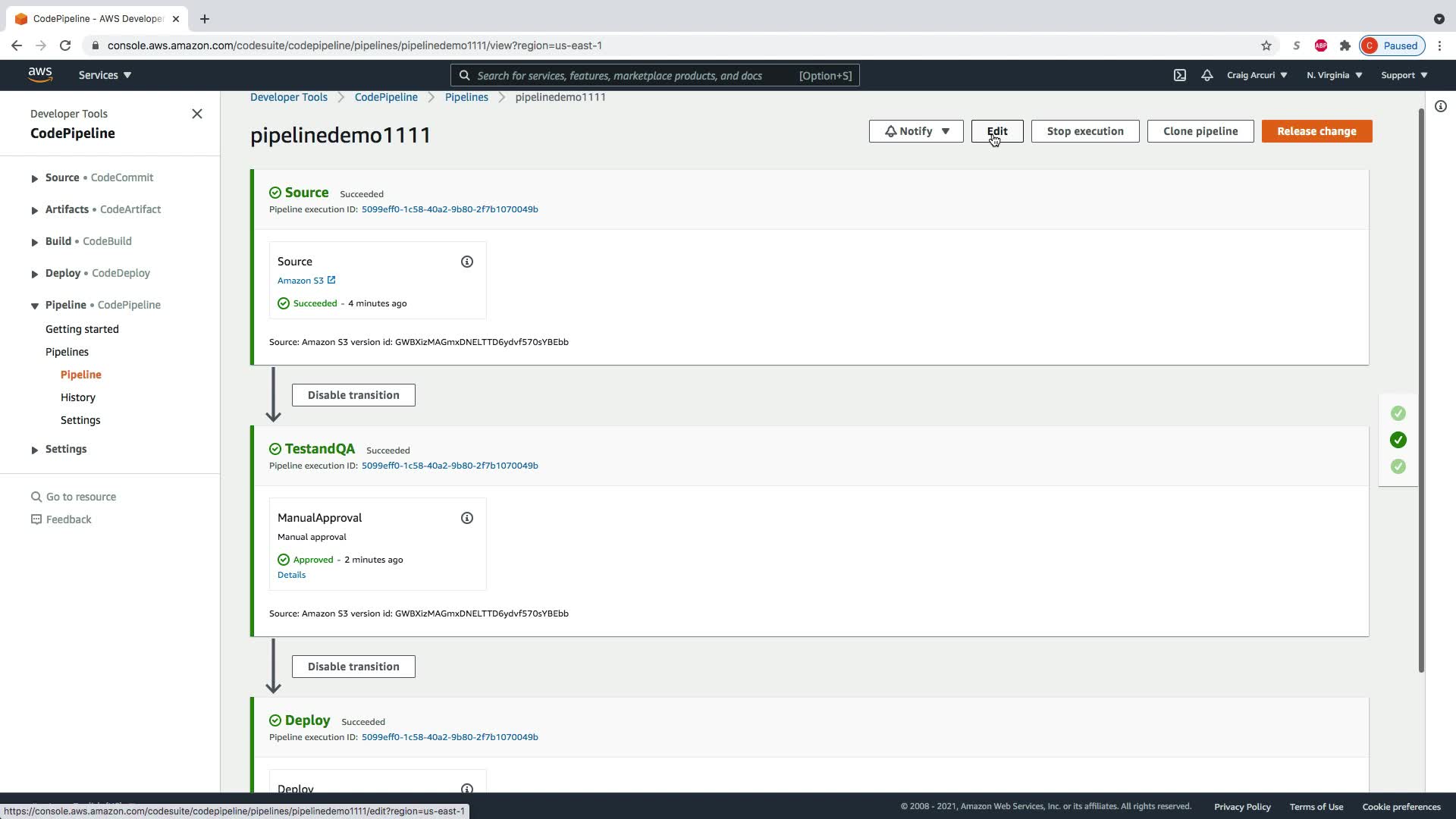Image resolution: width=1456 pixels, height=819 pixels.
Task: Expand the Source CodeCommit section
Action: [35, 178]
